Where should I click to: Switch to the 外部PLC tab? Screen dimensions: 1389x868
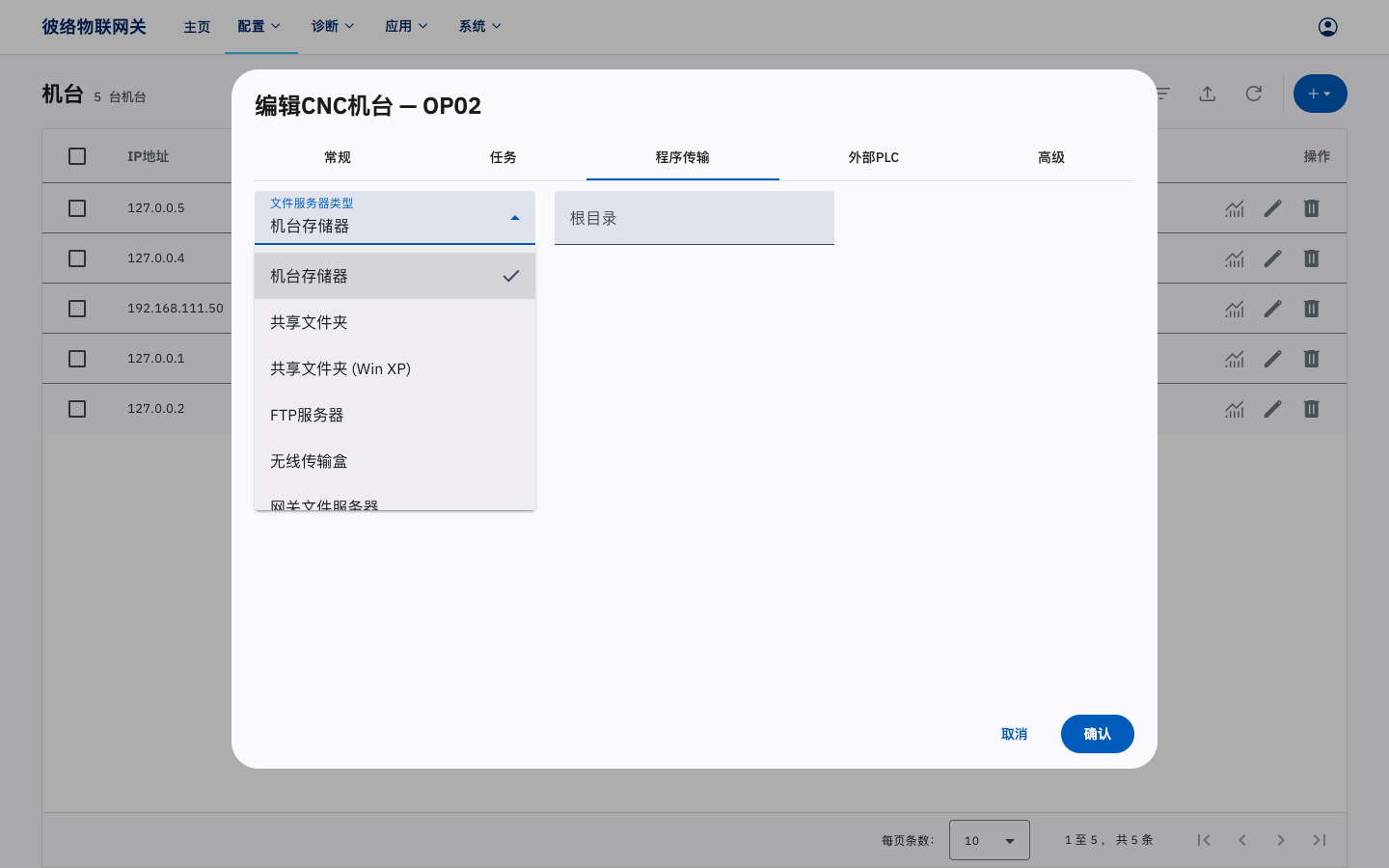tap(874, 157)
